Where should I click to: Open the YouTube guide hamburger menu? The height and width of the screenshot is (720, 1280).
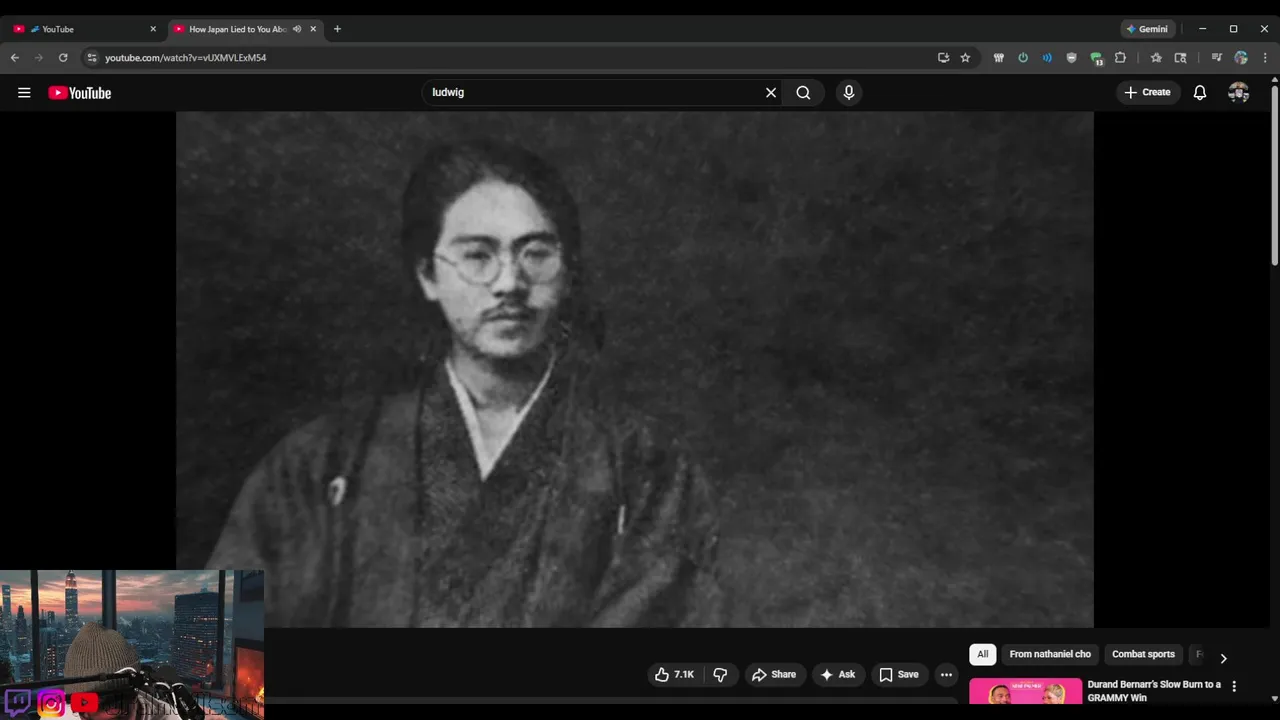(x=24, y=93)
